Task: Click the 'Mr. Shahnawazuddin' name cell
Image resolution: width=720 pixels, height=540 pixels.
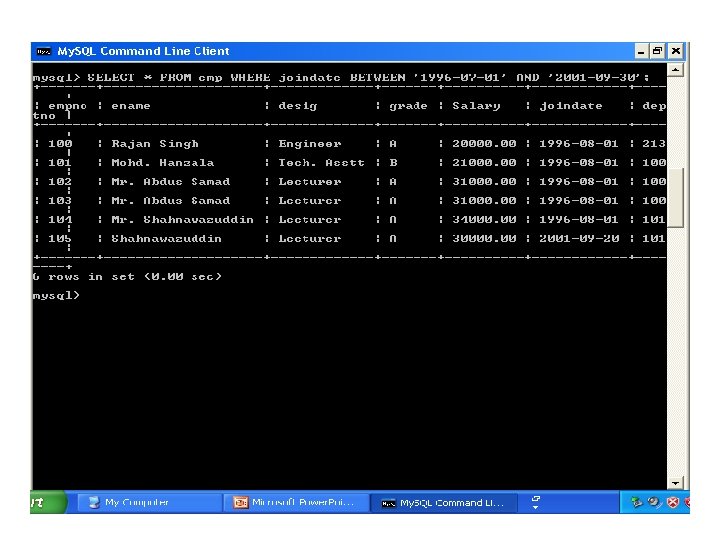Action: coord(182,219)
